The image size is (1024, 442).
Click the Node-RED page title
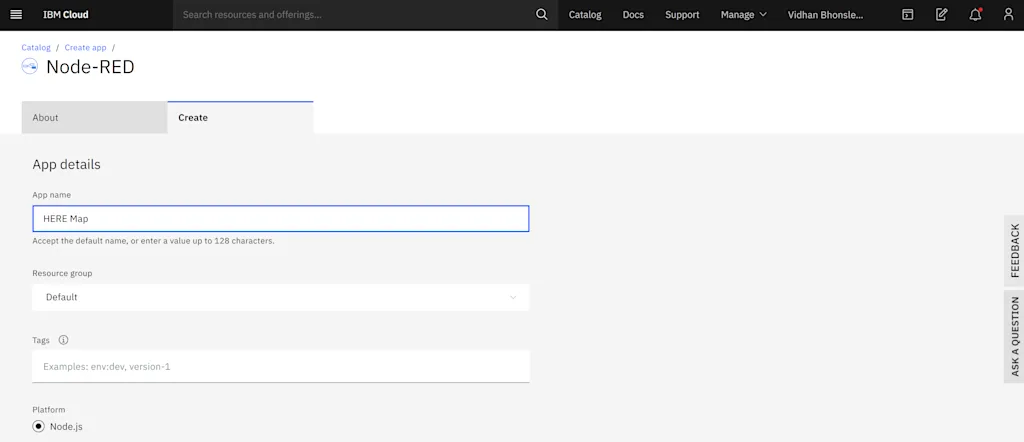[90, 67]
